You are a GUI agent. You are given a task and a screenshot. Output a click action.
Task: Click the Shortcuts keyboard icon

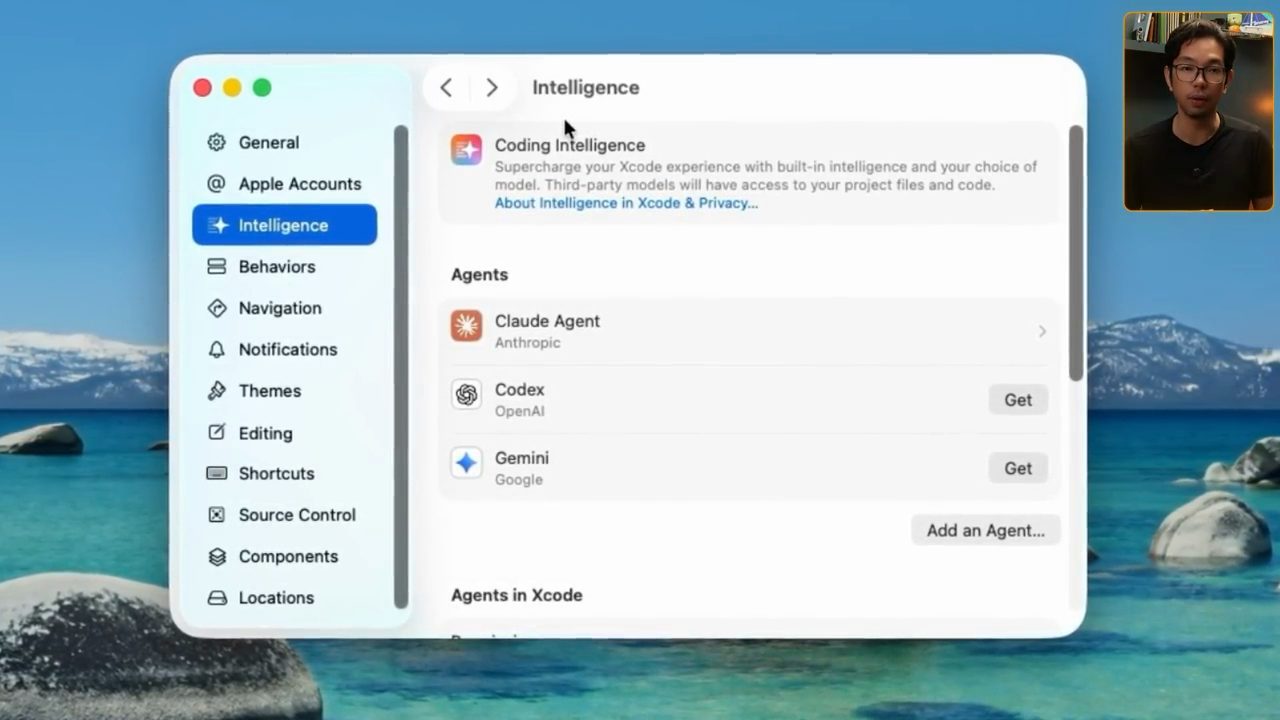(x=216, y=473)
